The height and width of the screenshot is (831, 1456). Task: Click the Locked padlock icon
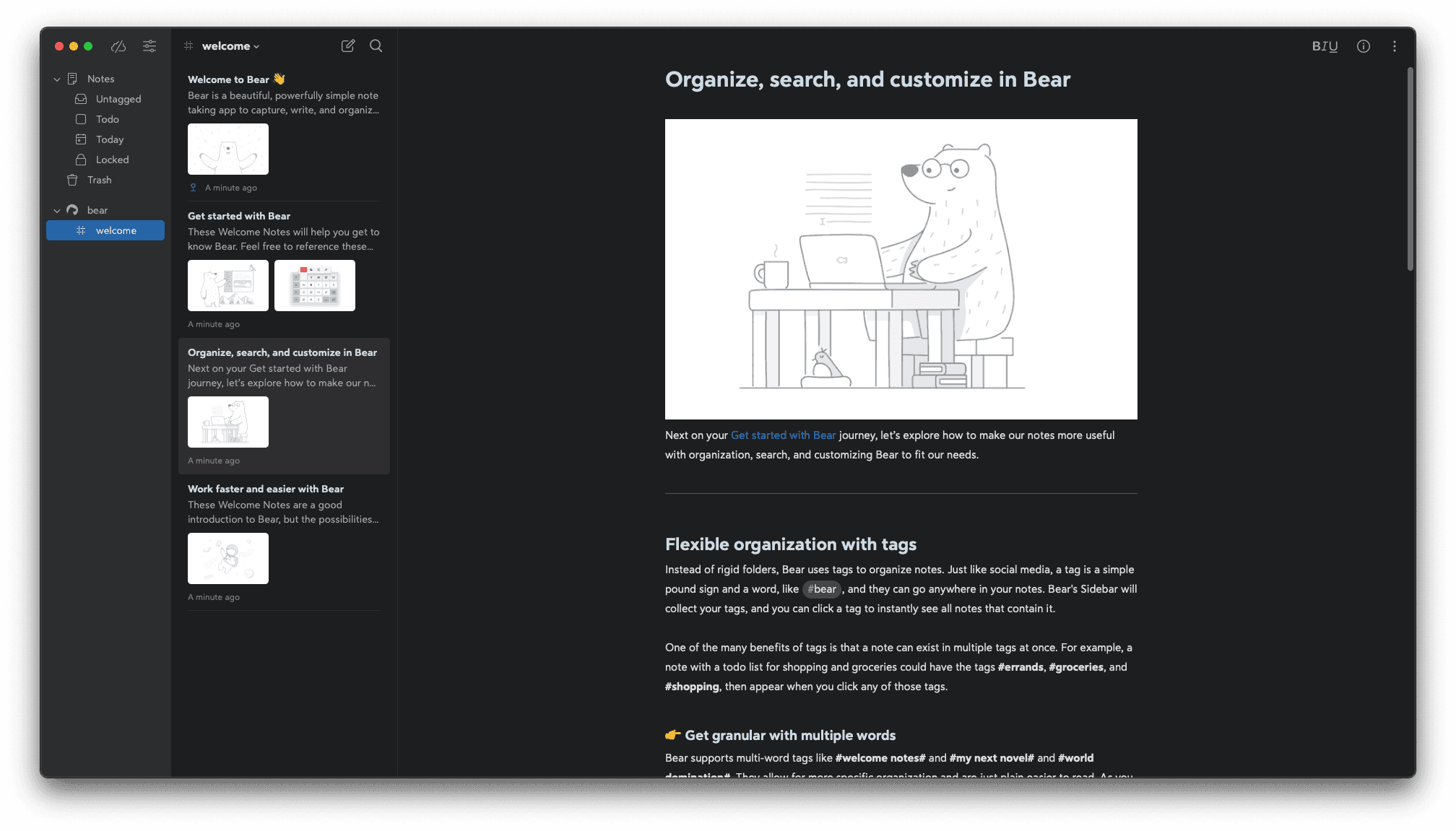(x=81, y=160)
